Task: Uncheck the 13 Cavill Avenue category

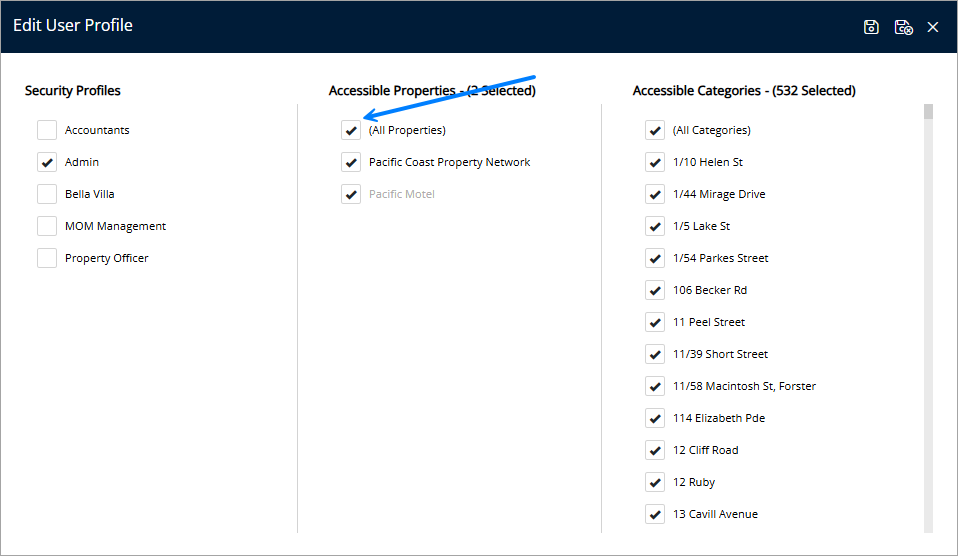Action: click(x=655, y=514)
